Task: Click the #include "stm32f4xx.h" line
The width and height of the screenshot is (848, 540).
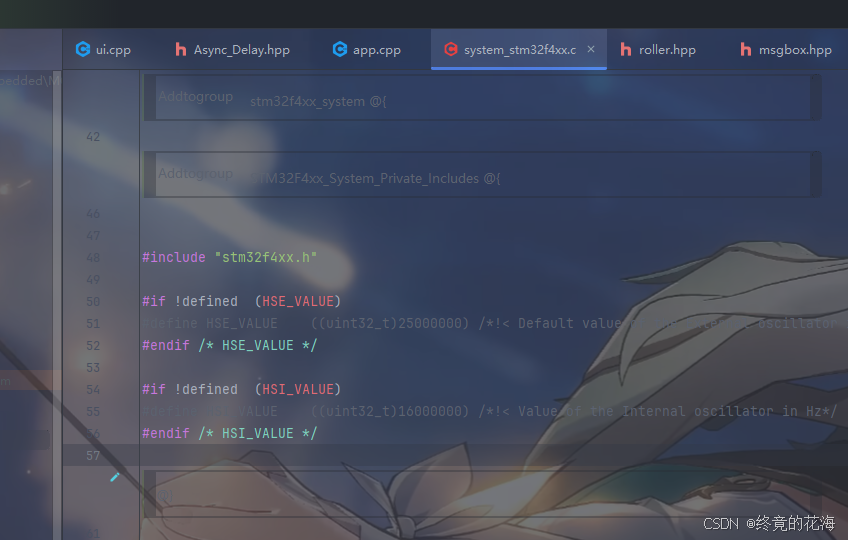Action: (229, 258)
